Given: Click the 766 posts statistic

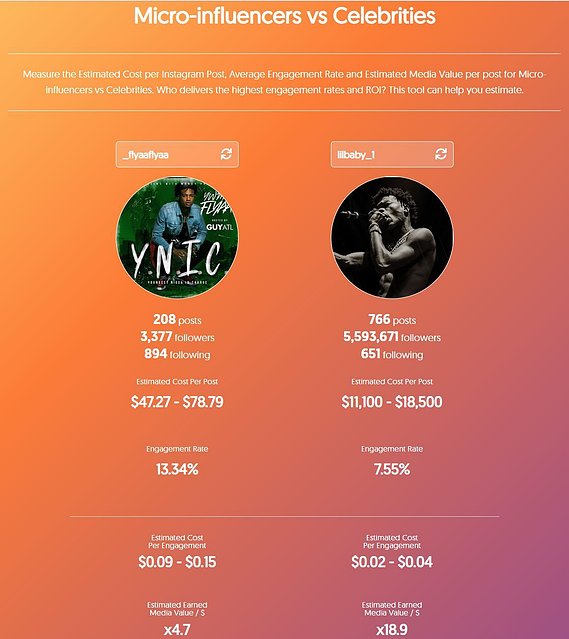Looking at the screenshot, I should coord(392,320).
